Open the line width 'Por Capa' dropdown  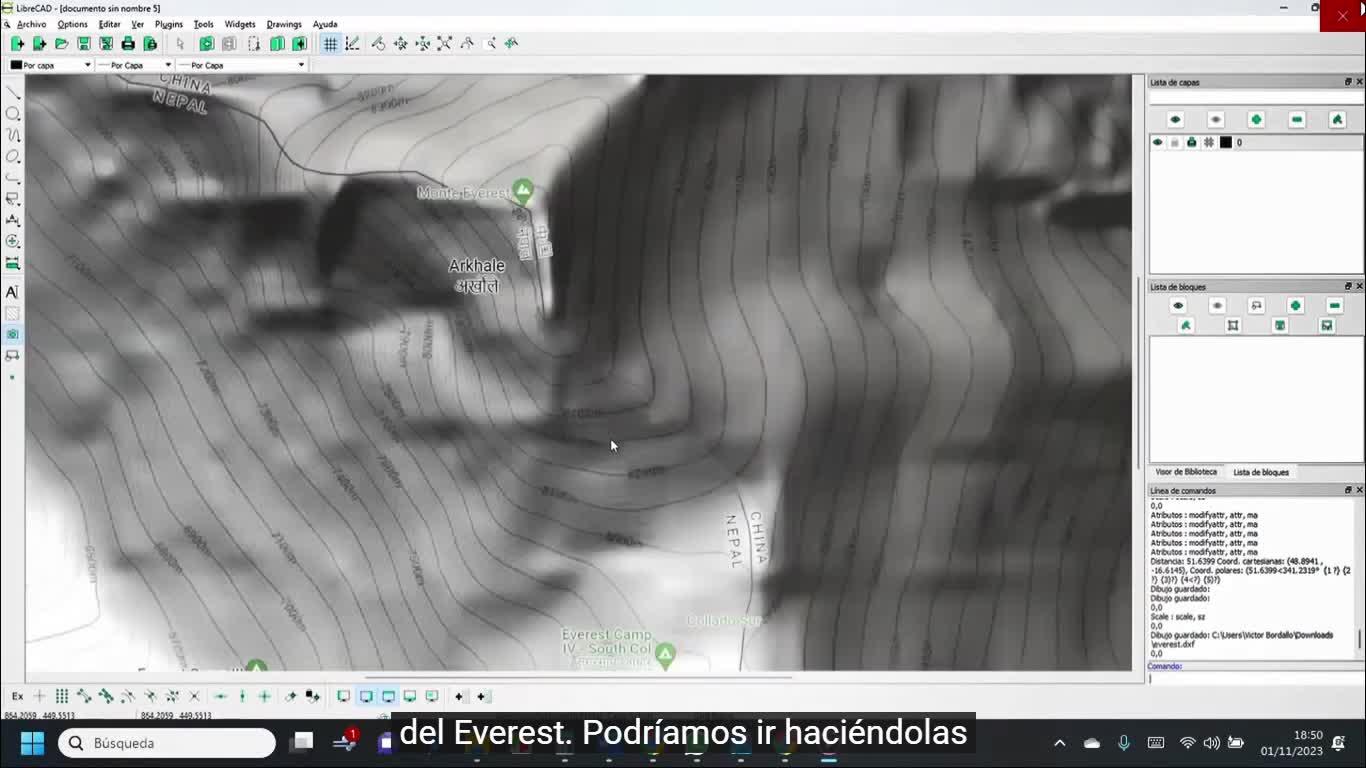(x=134, y=65)
